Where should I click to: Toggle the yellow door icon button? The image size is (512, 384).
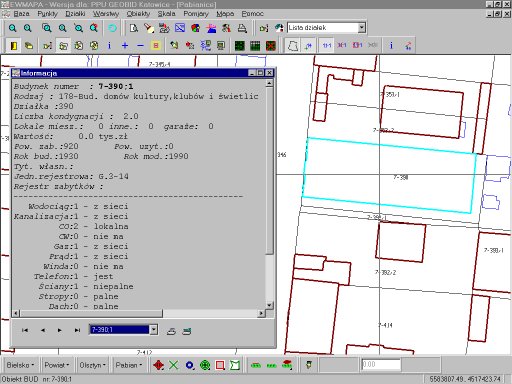click(x=14, y=45)
